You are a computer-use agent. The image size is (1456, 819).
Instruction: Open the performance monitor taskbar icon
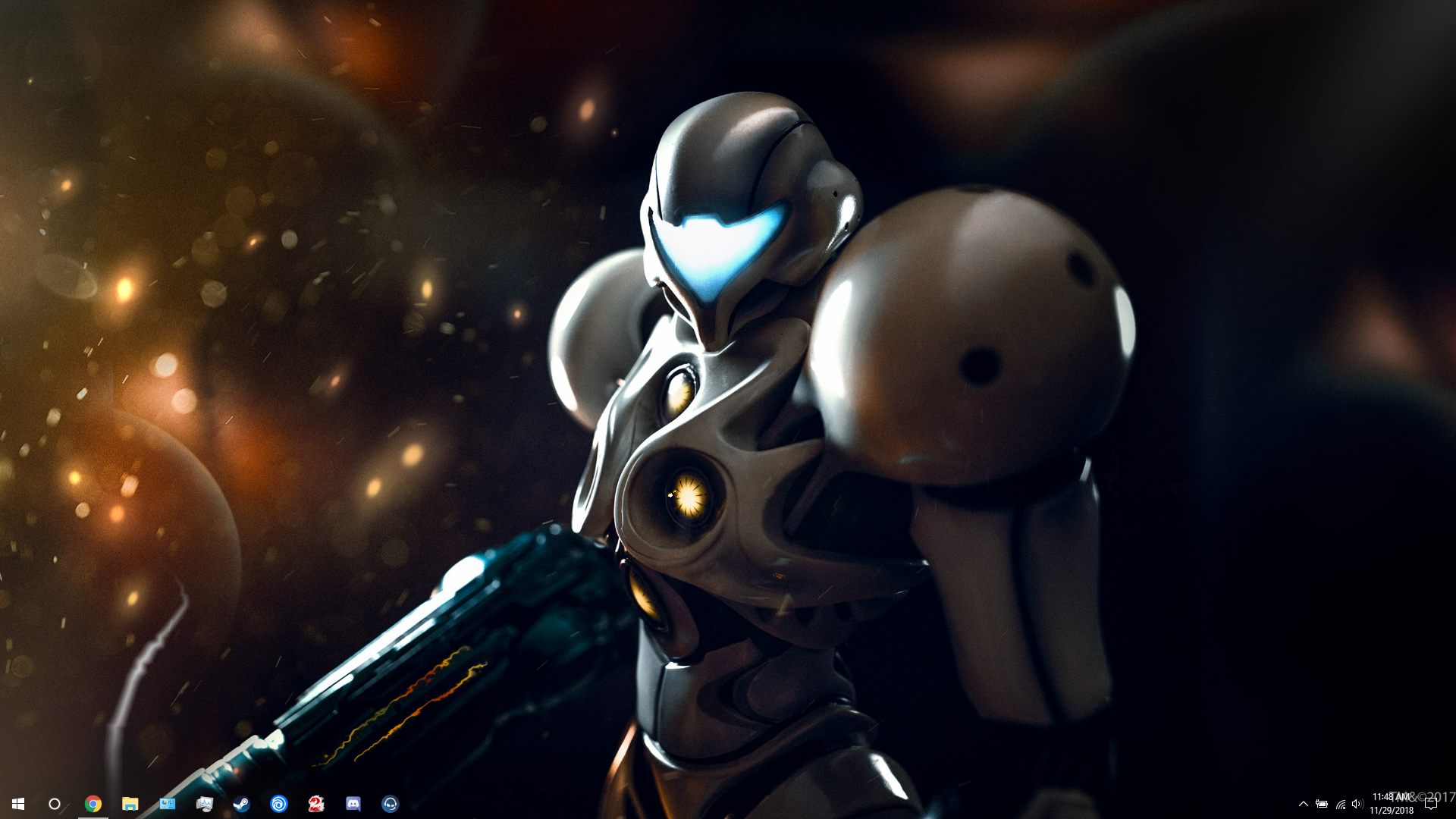pos(205,804)
